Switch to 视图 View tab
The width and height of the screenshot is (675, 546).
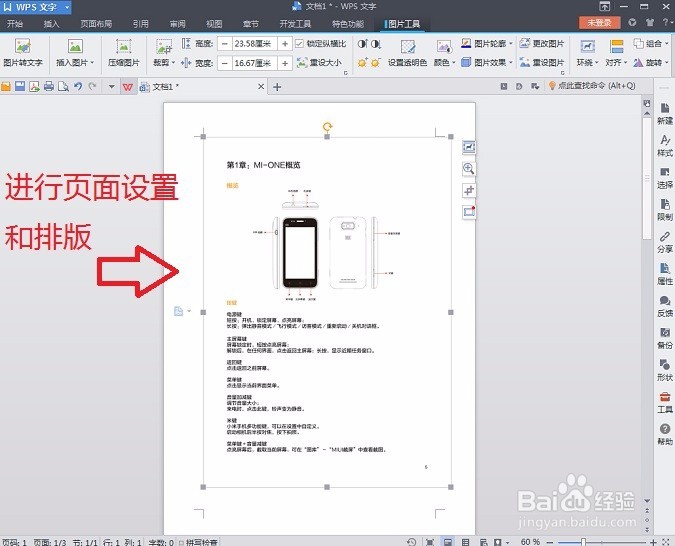pyautogui.click(x=214, y=24)
